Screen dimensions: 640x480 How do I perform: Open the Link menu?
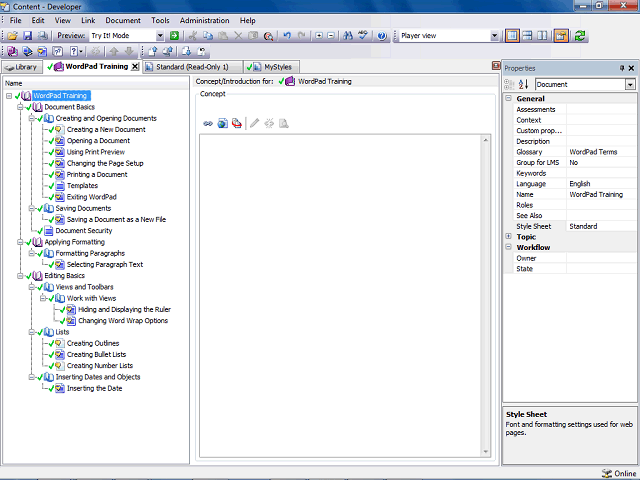pos(88,20)
